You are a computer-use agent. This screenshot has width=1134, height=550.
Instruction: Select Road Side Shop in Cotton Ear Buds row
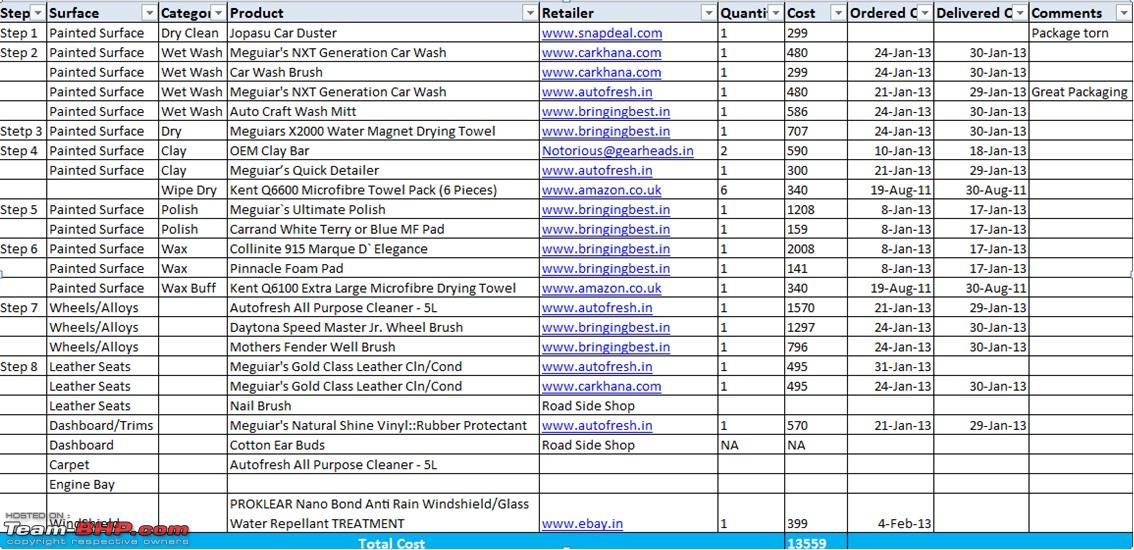(628, 445)
